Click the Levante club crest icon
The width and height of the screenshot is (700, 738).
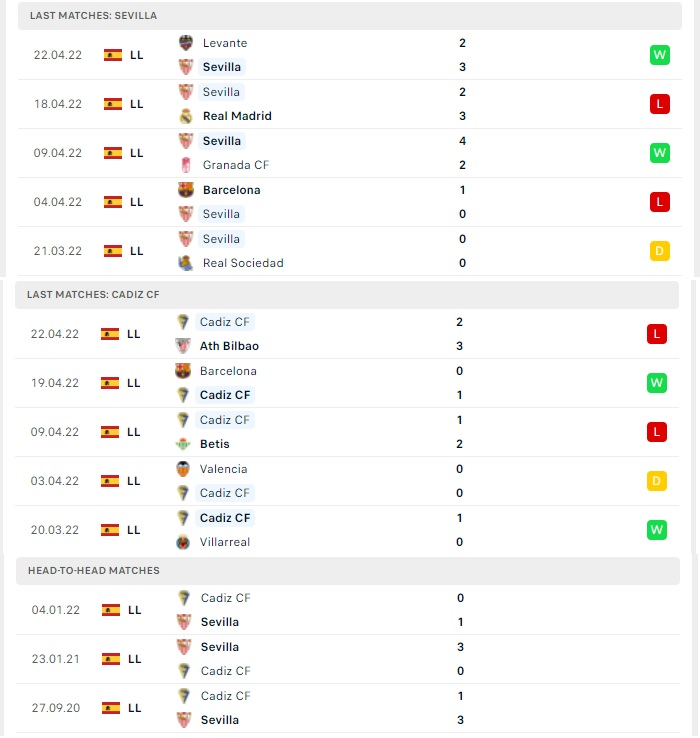coord(186,43)
